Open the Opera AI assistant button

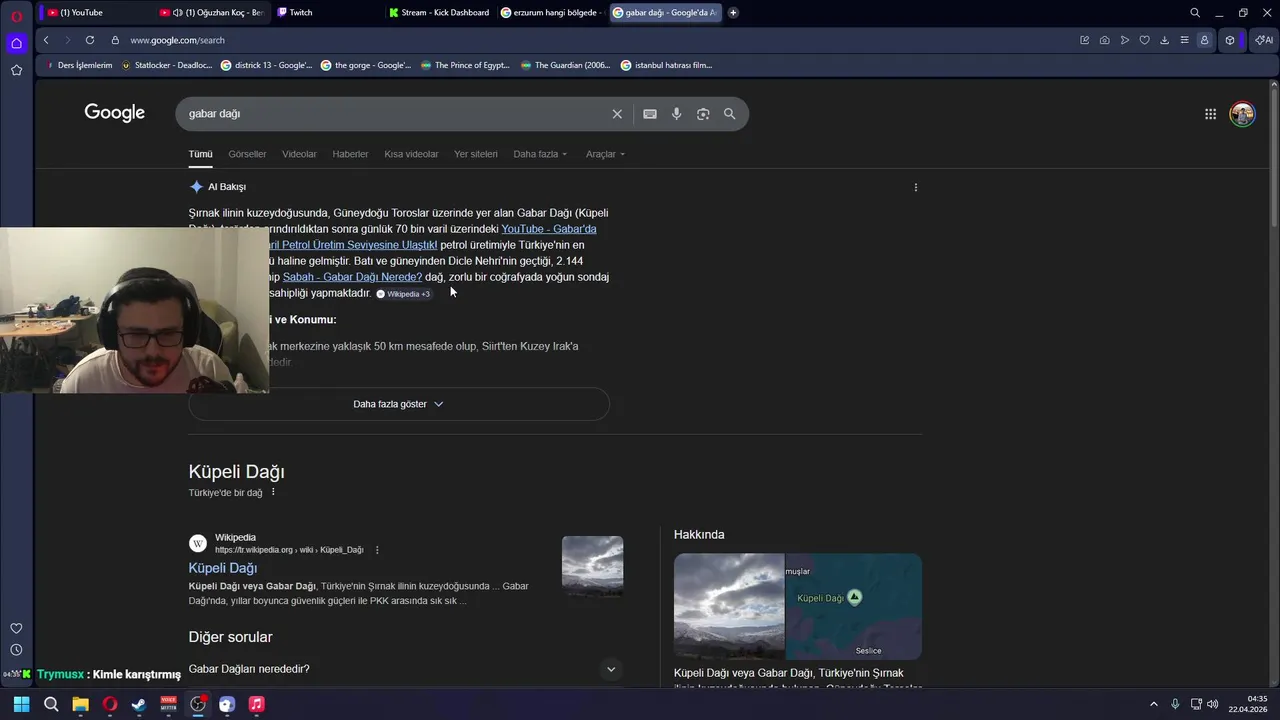coord(1264,40)
